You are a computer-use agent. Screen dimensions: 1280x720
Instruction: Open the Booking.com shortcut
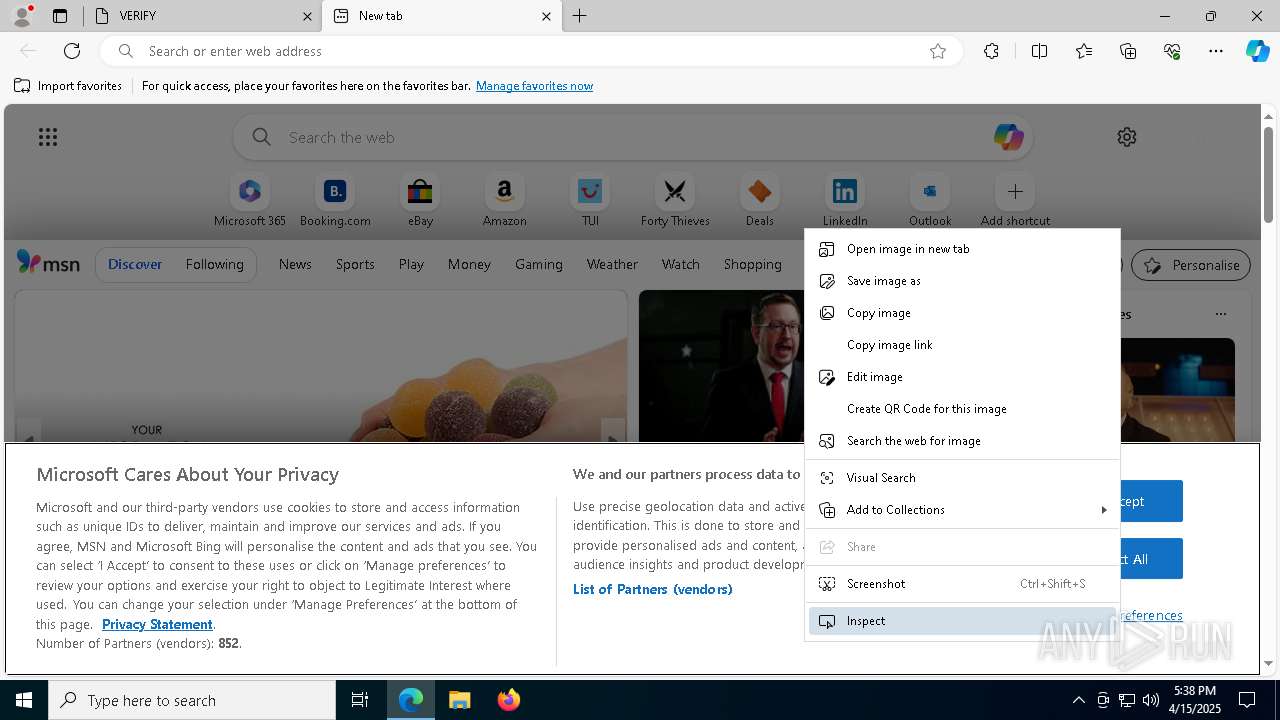tap(335, 201)
